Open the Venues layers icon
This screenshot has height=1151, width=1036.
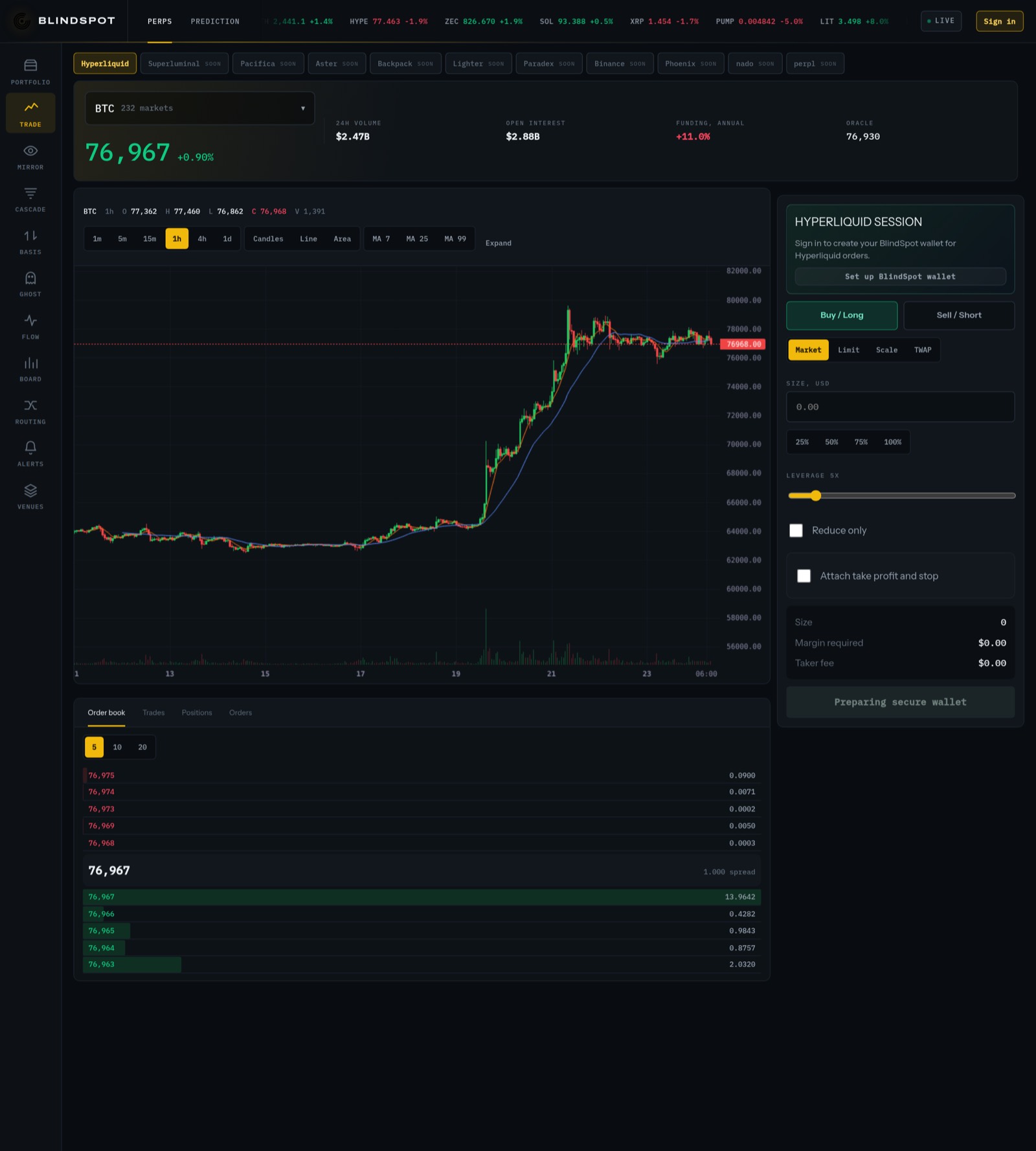coord(30,496)
